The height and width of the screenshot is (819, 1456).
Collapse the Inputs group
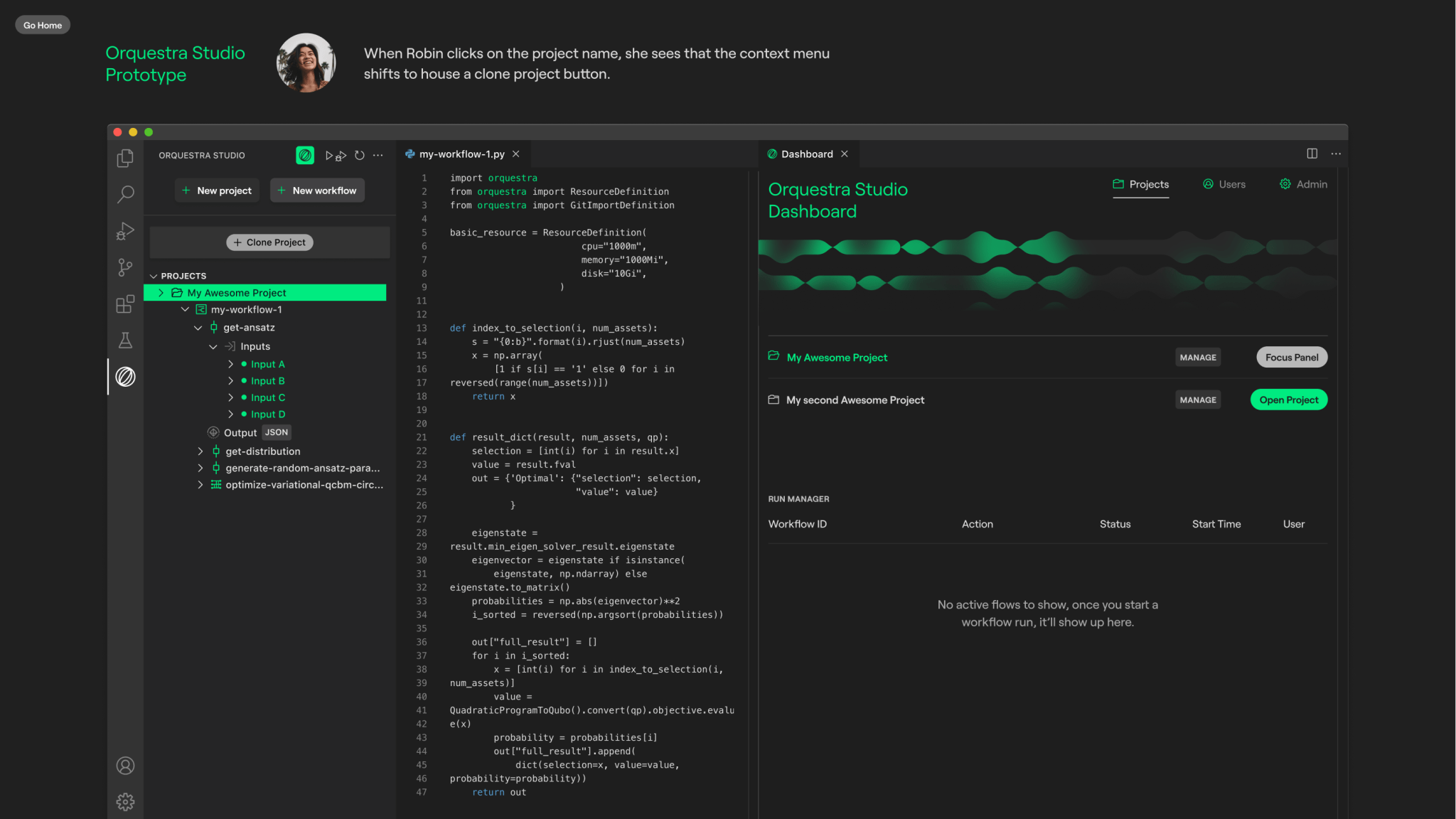(x=213, y=346)
